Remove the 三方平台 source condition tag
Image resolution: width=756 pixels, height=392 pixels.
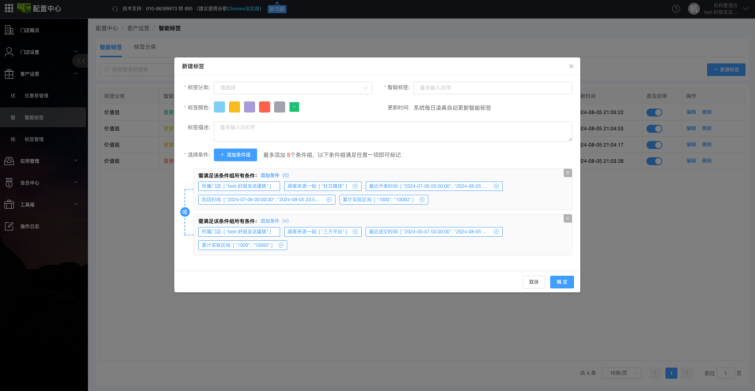[355, 232]
